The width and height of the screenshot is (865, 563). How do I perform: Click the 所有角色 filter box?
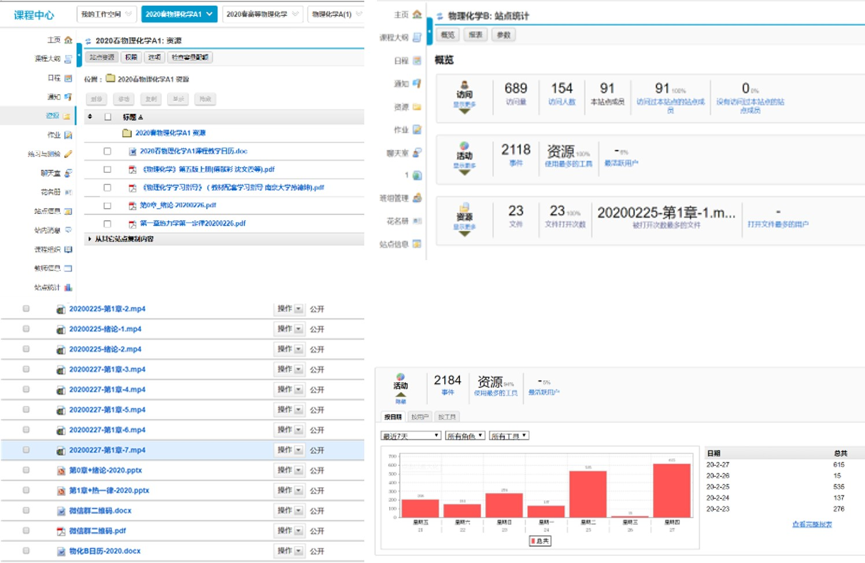pos(465,436)
